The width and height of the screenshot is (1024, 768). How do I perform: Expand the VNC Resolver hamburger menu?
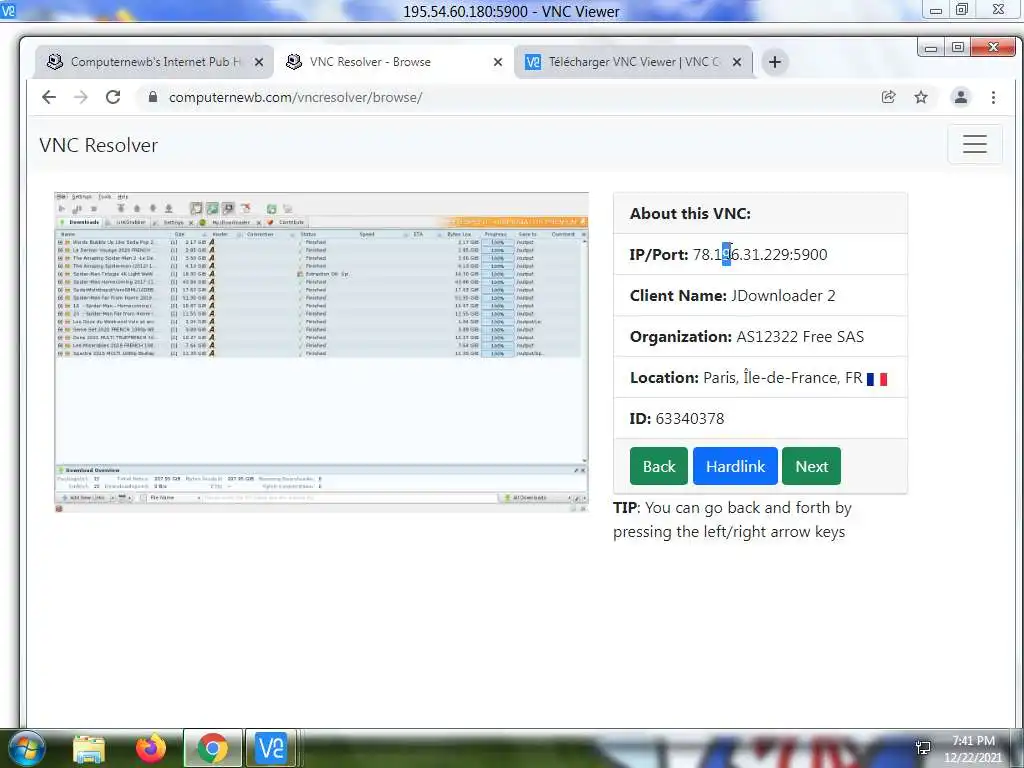tap(974, 144)
